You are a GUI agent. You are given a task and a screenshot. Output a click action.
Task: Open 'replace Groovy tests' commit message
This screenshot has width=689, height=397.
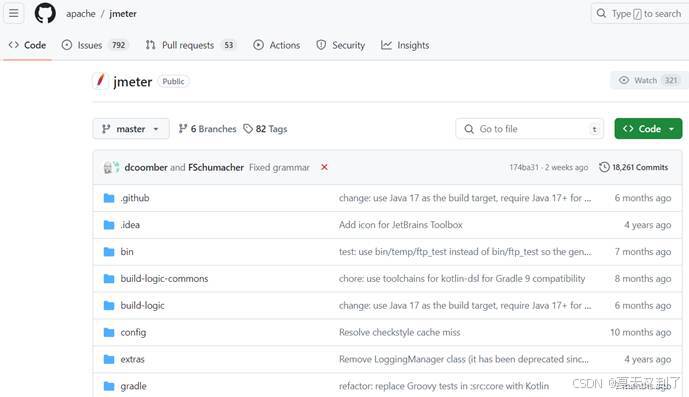tap(444, 386)
